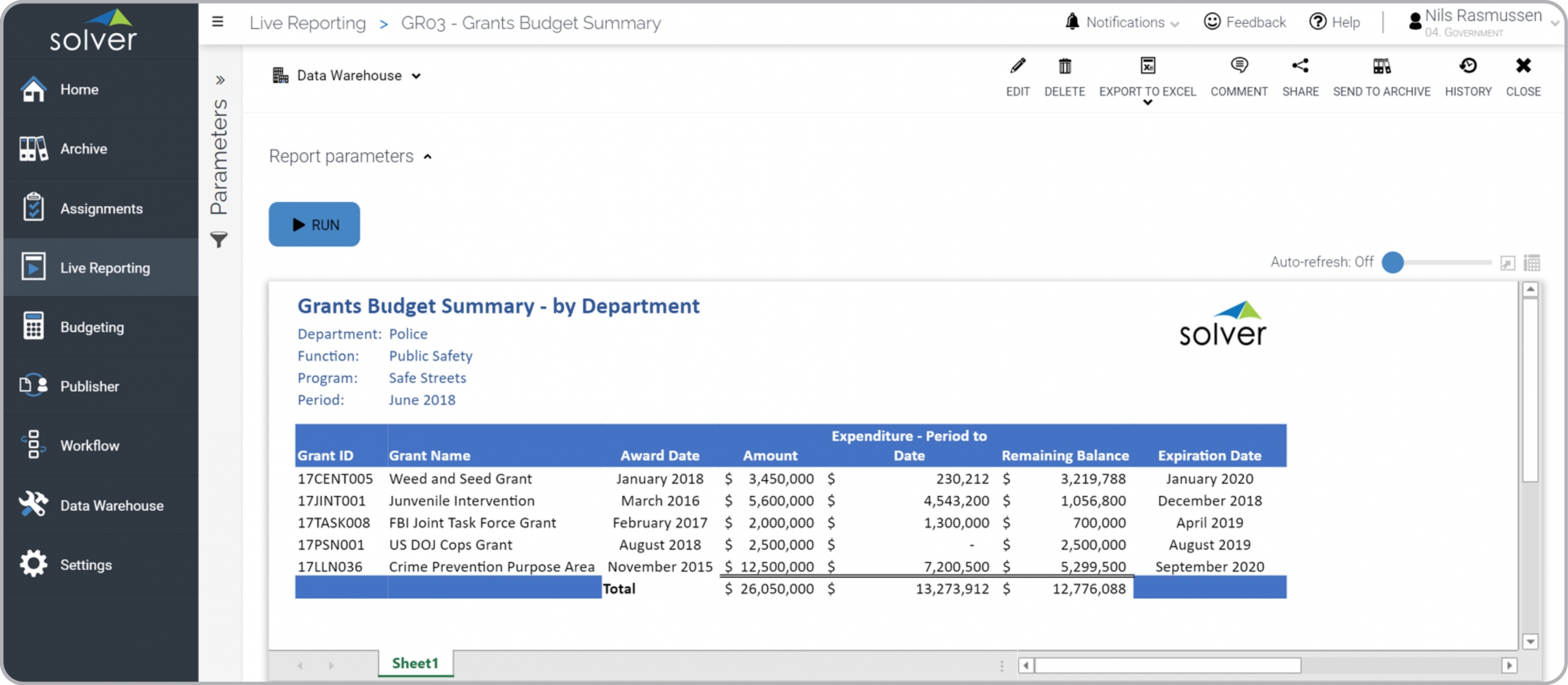Click the Share icon
Image resolution: width=1568 pixels, height=685 pixels.
[1300, 66]
